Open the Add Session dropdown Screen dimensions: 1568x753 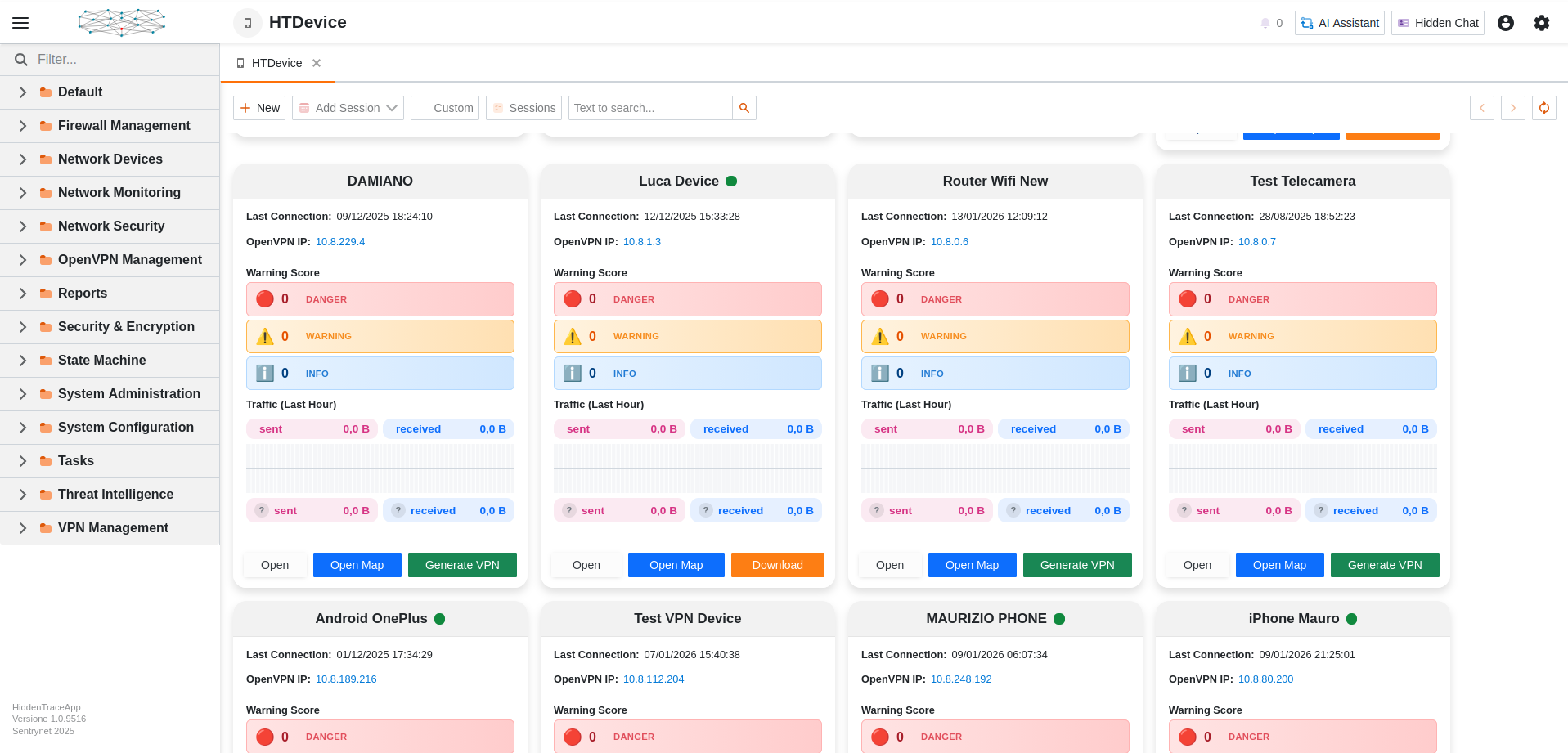348,108
